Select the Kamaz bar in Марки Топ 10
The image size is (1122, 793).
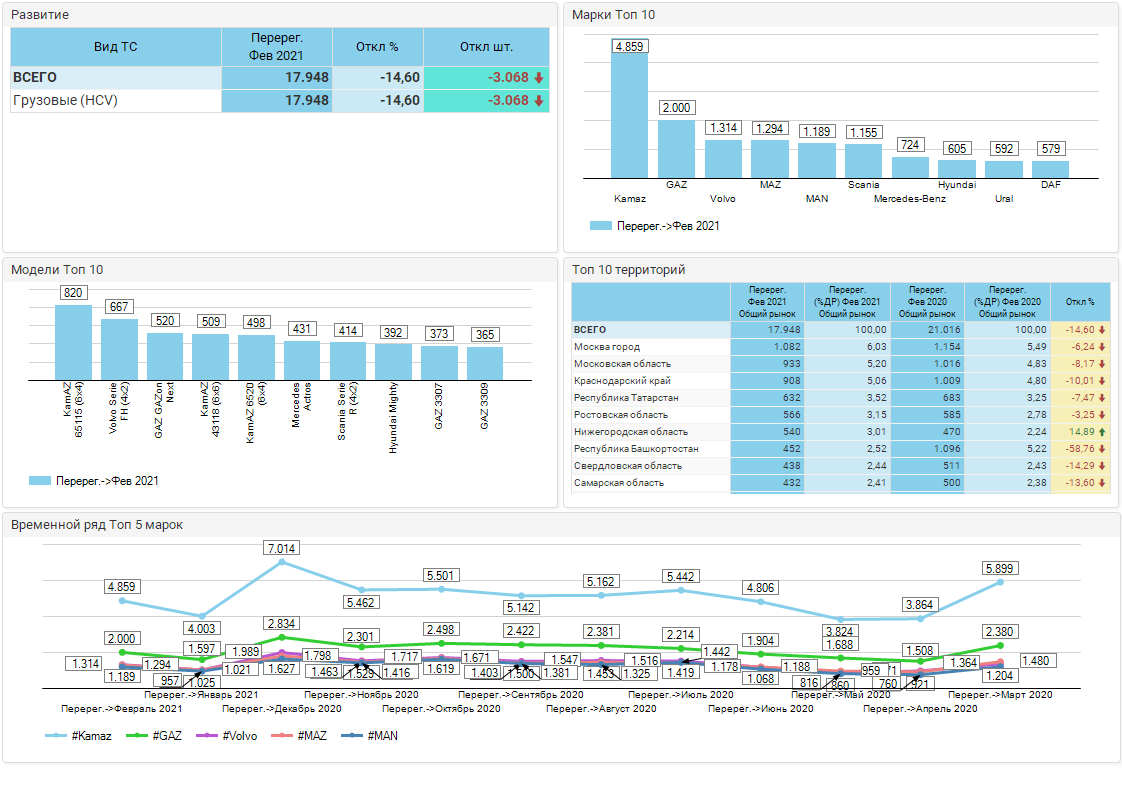(629, 113)
